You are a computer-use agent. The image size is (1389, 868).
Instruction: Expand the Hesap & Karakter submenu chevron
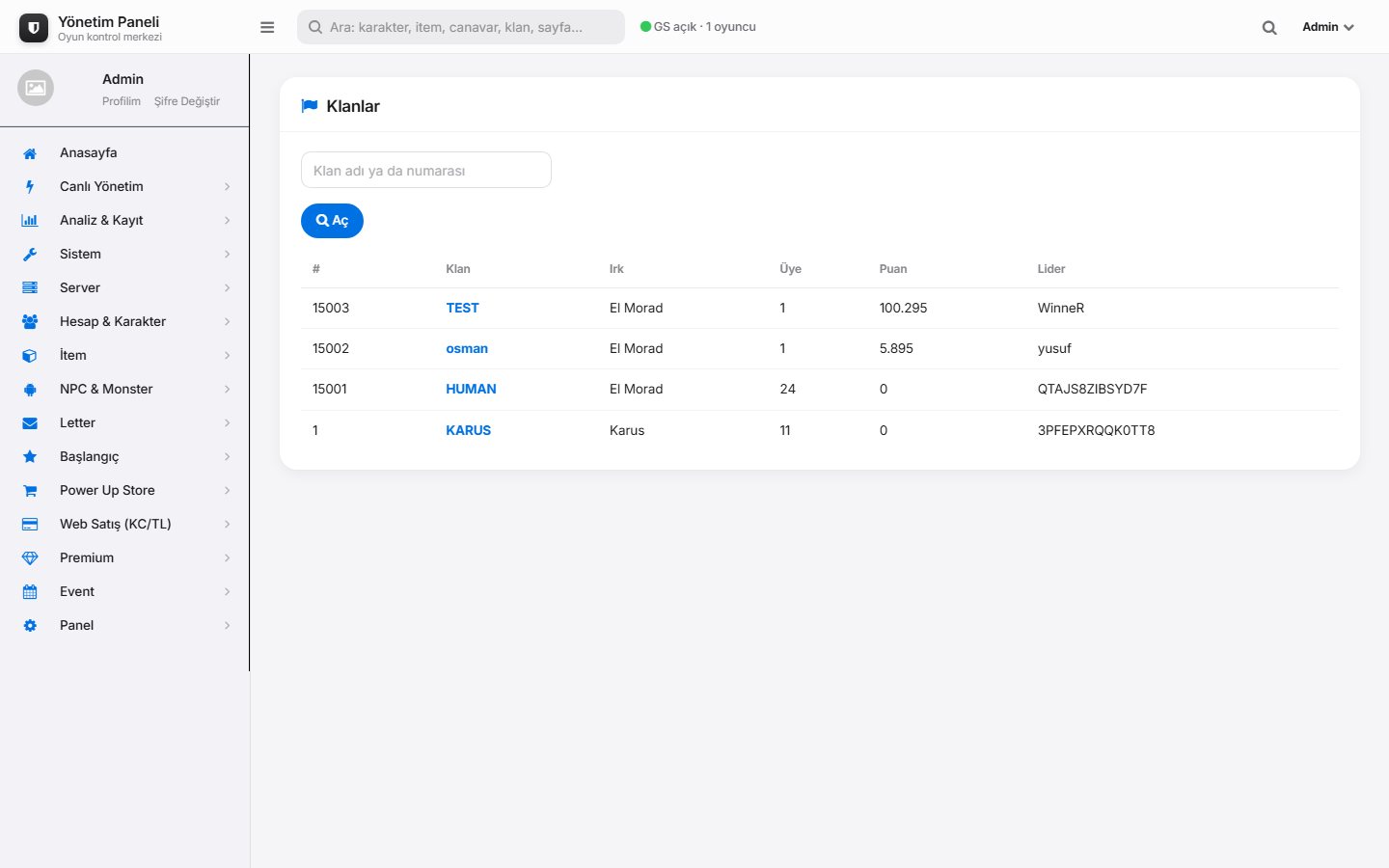point(228,322)
